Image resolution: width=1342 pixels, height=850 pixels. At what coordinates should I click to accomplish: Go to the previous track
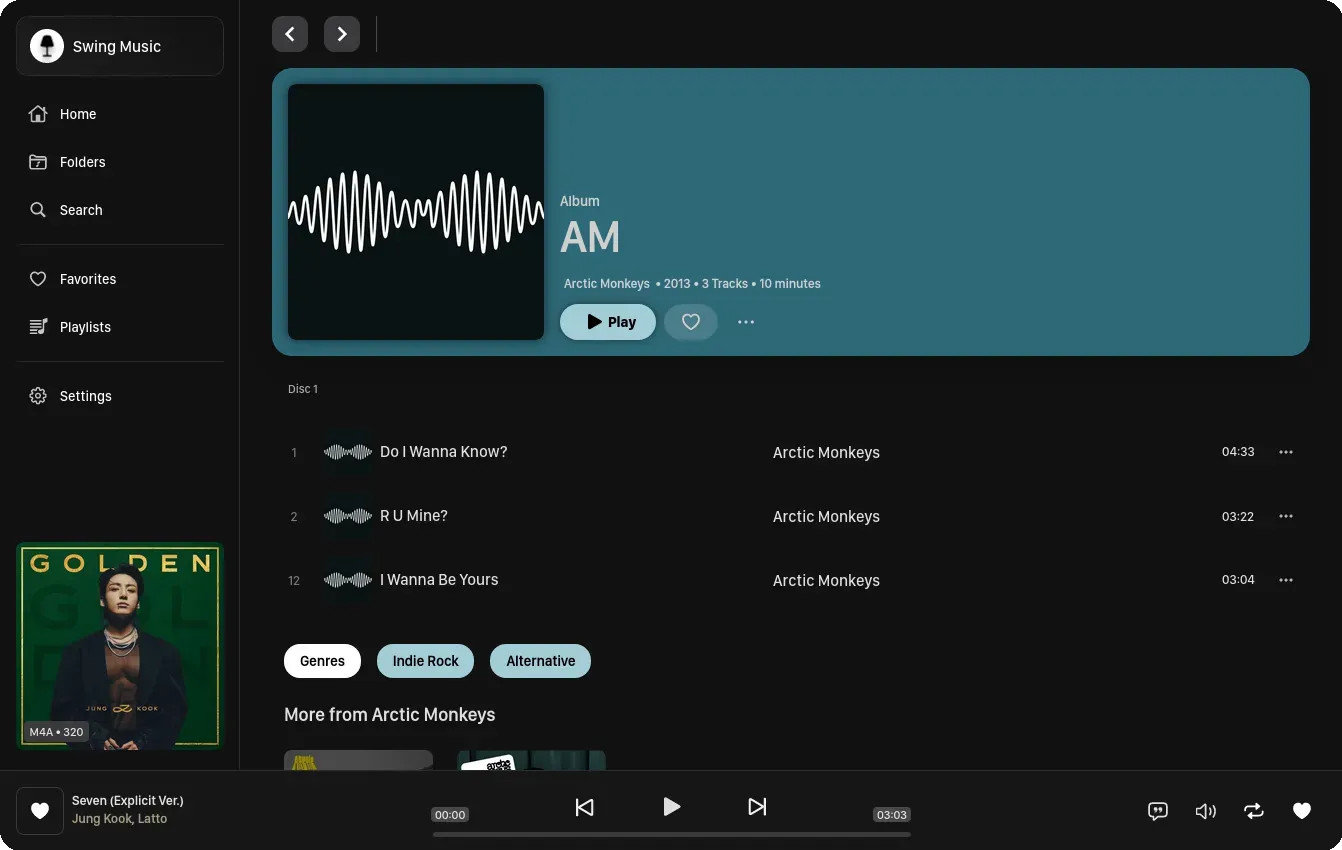click(585, 807)
